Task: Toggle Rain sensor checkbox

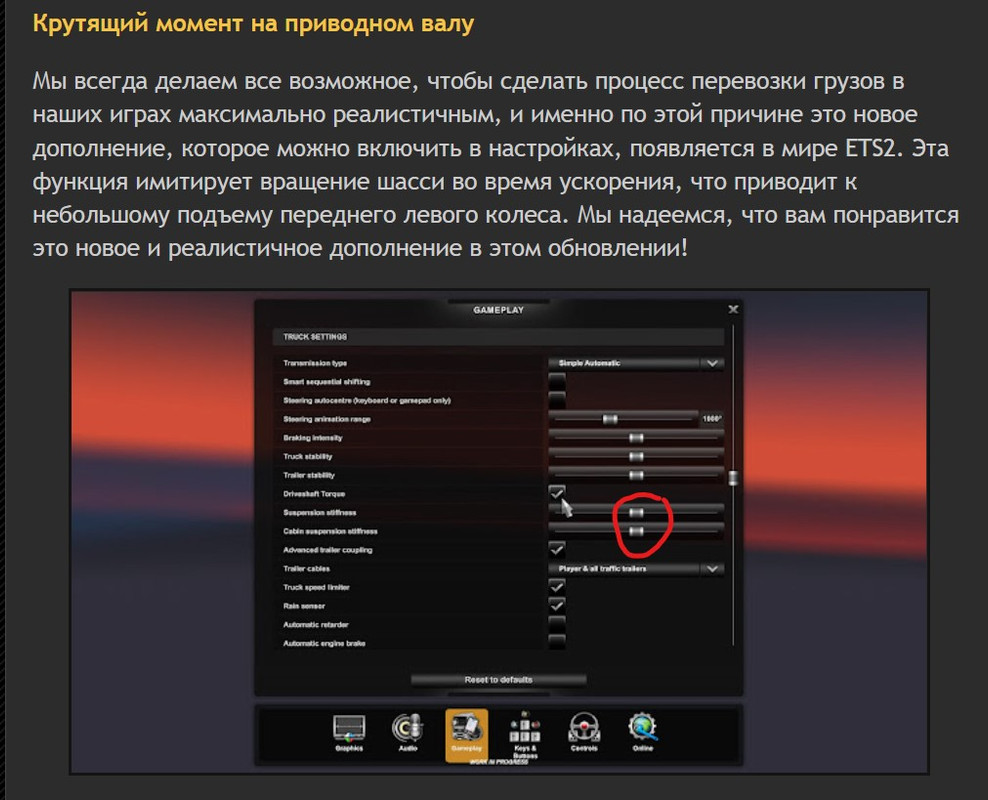Action: (557, 605)
